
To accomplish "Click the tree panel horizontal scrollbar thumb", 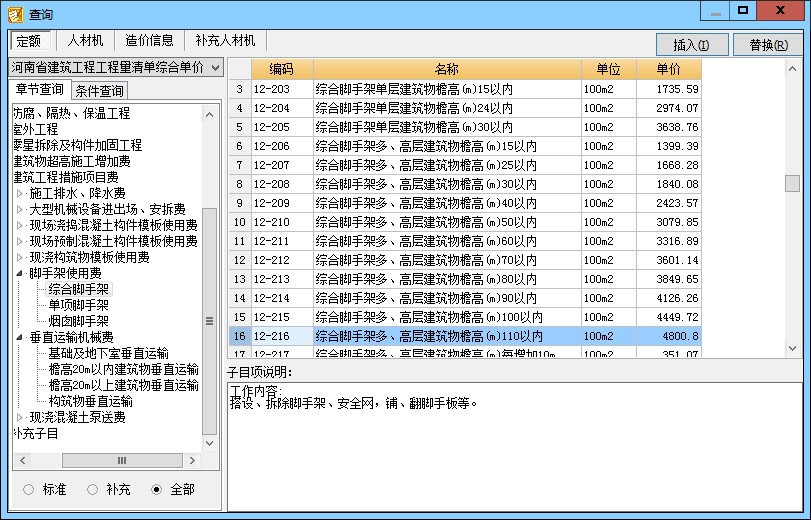I will pyautogui.click(x=122, y=460).
